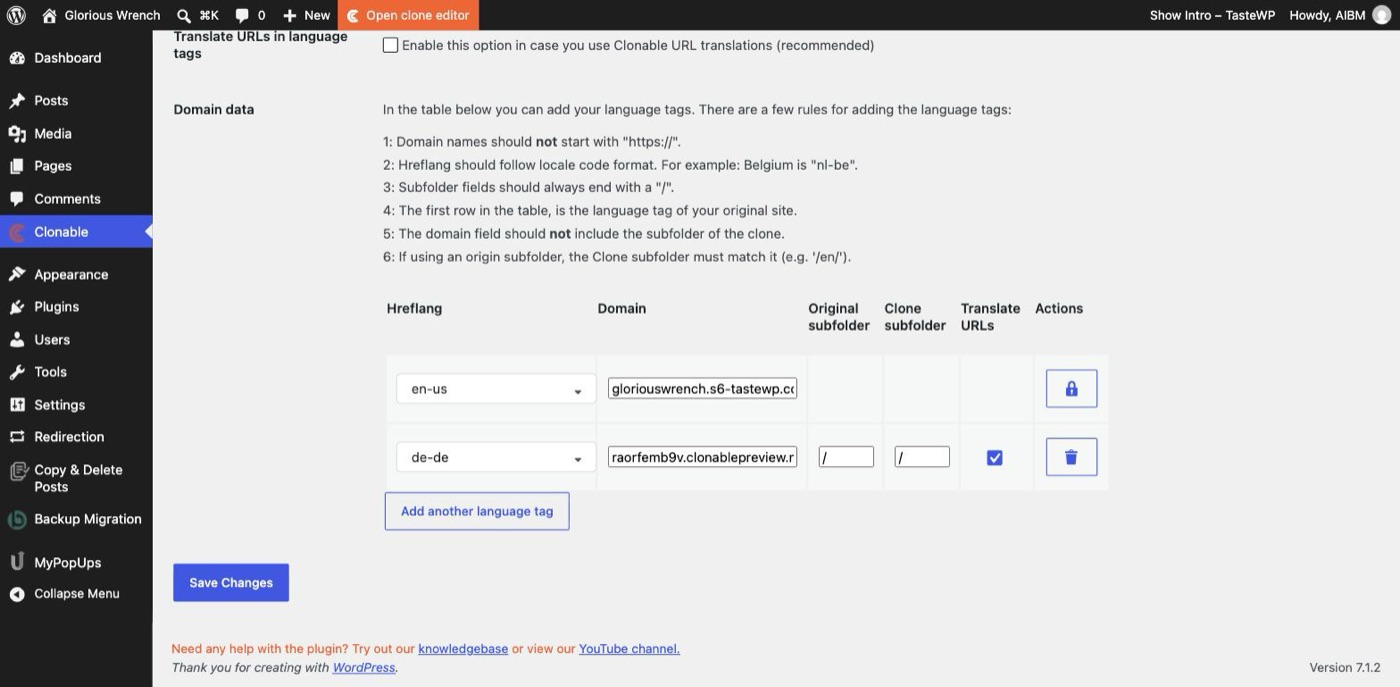Click the raorfemb9v clonablepreview domain field
Screen dimensions: 1400x687
(x=702, y=457)
